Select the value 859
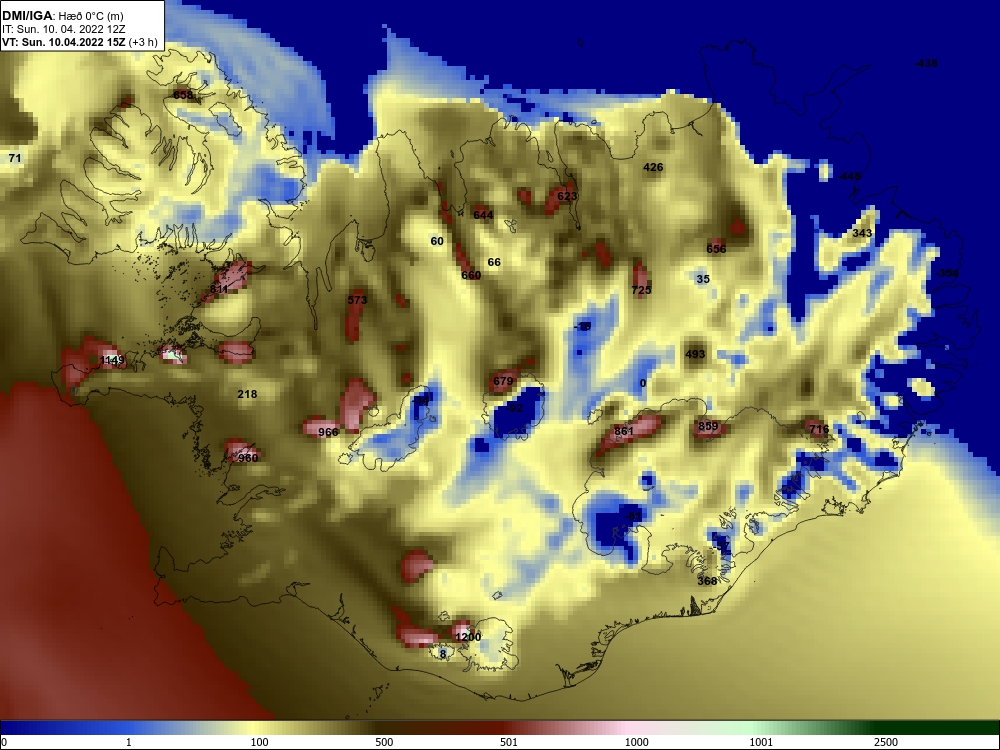1000x750 pixels. click(x=708, y=426)
